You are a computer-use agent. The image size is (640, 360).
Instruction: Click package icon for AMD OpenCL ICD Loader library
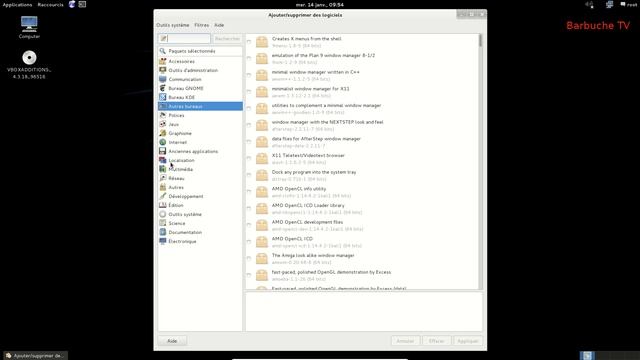pyautogui.click(x=262, y=209)
